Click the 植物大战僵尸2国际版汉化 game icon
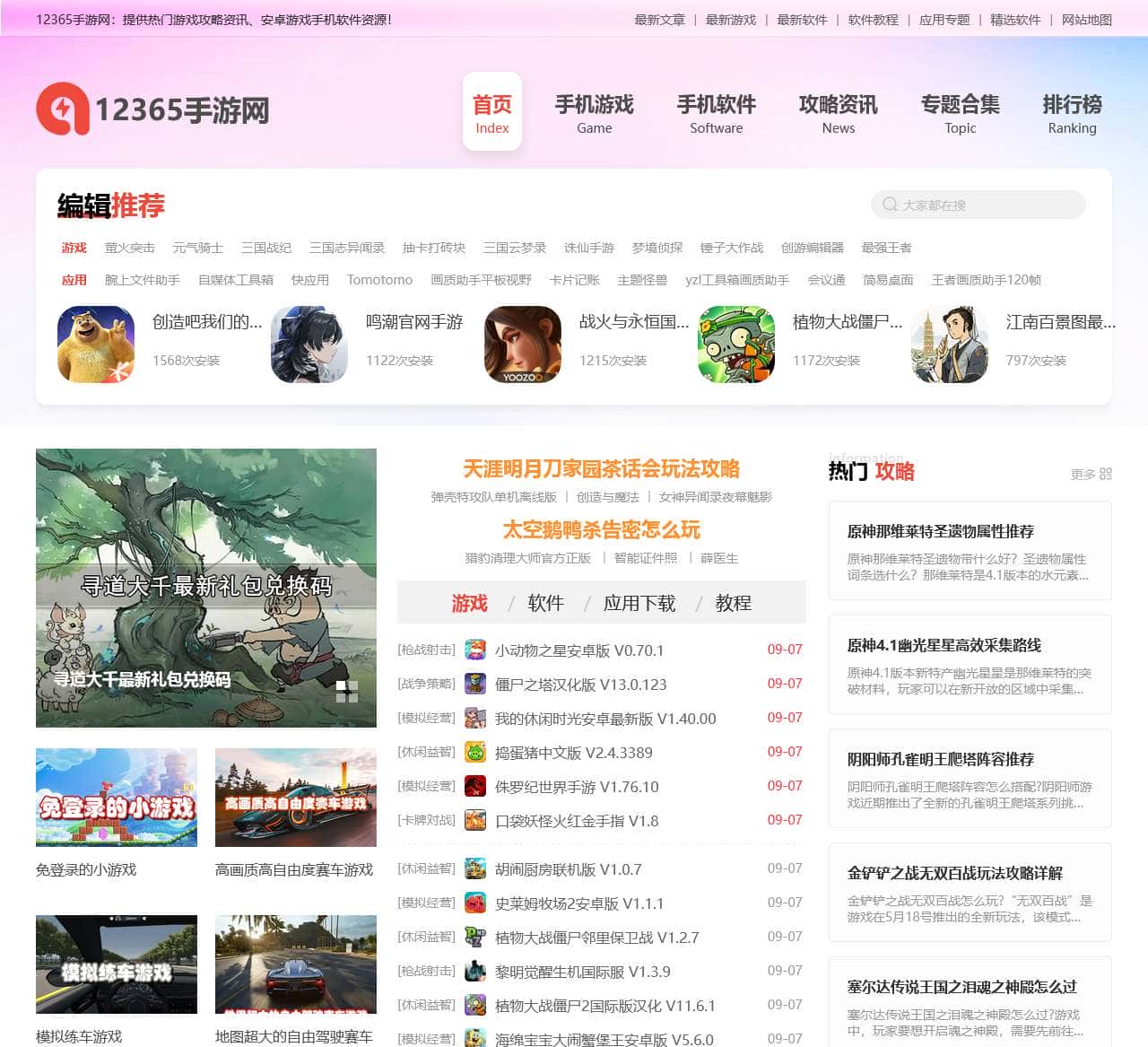The width and height of the screenshot is (1148, 1047). [475, 1005]
